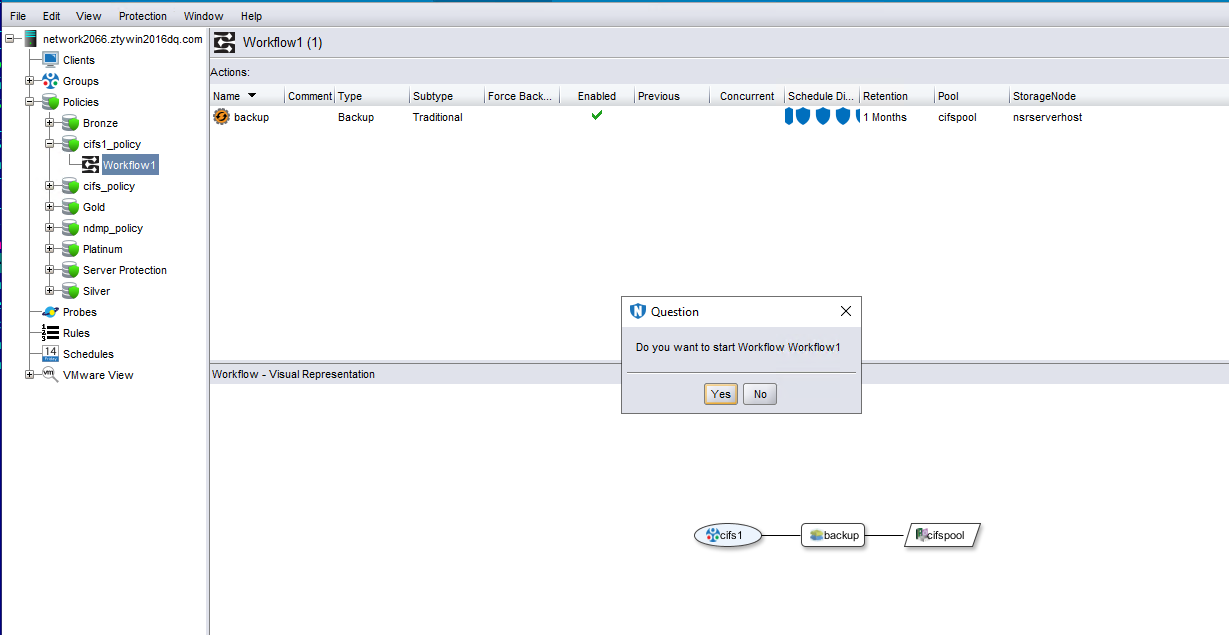Click the Workflow1 icon in the tree
The image size is (1229, 635).
pos(91,165)
